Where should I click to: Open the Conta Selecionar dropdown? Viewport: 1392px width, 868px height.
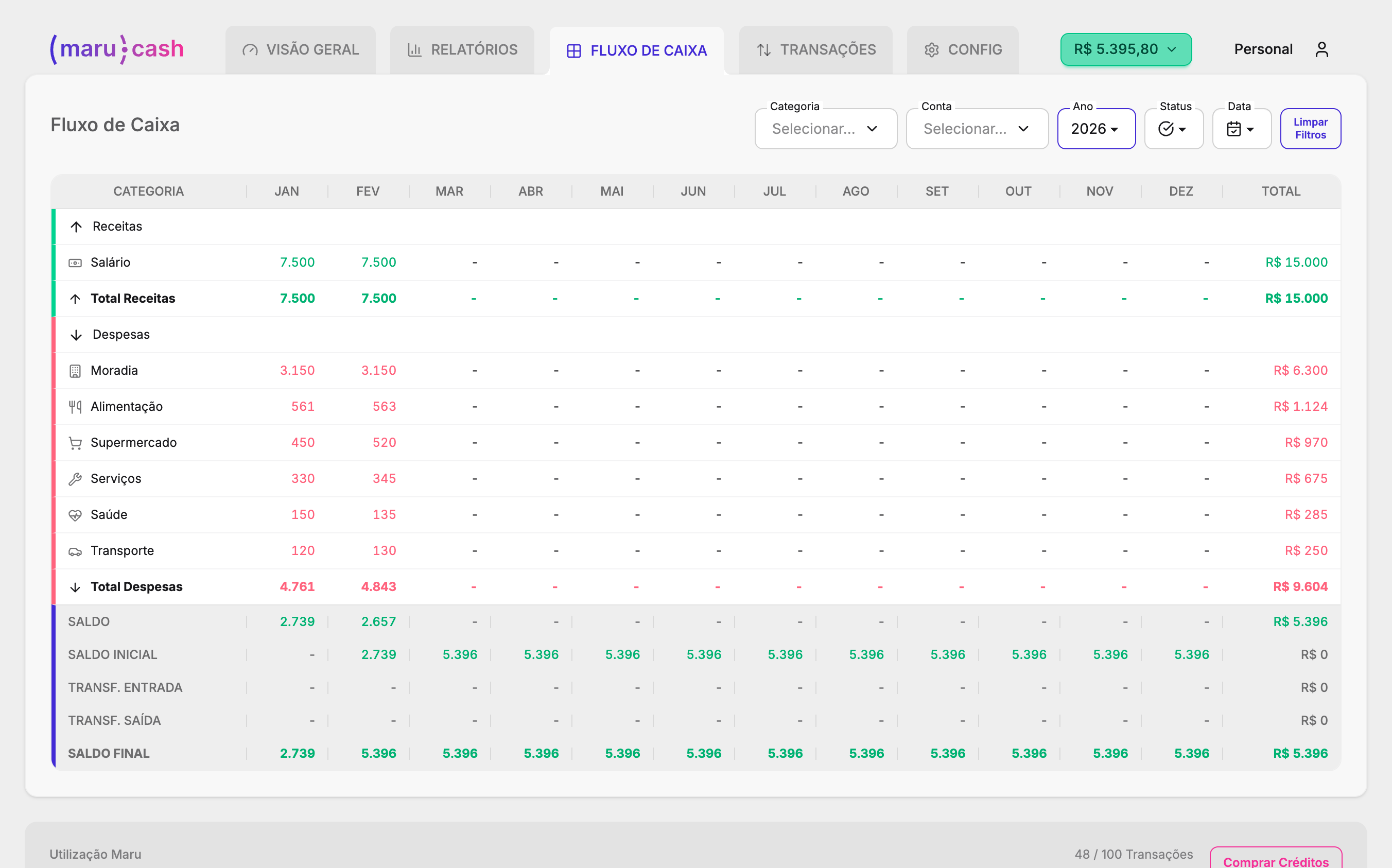tap(977, 129)
